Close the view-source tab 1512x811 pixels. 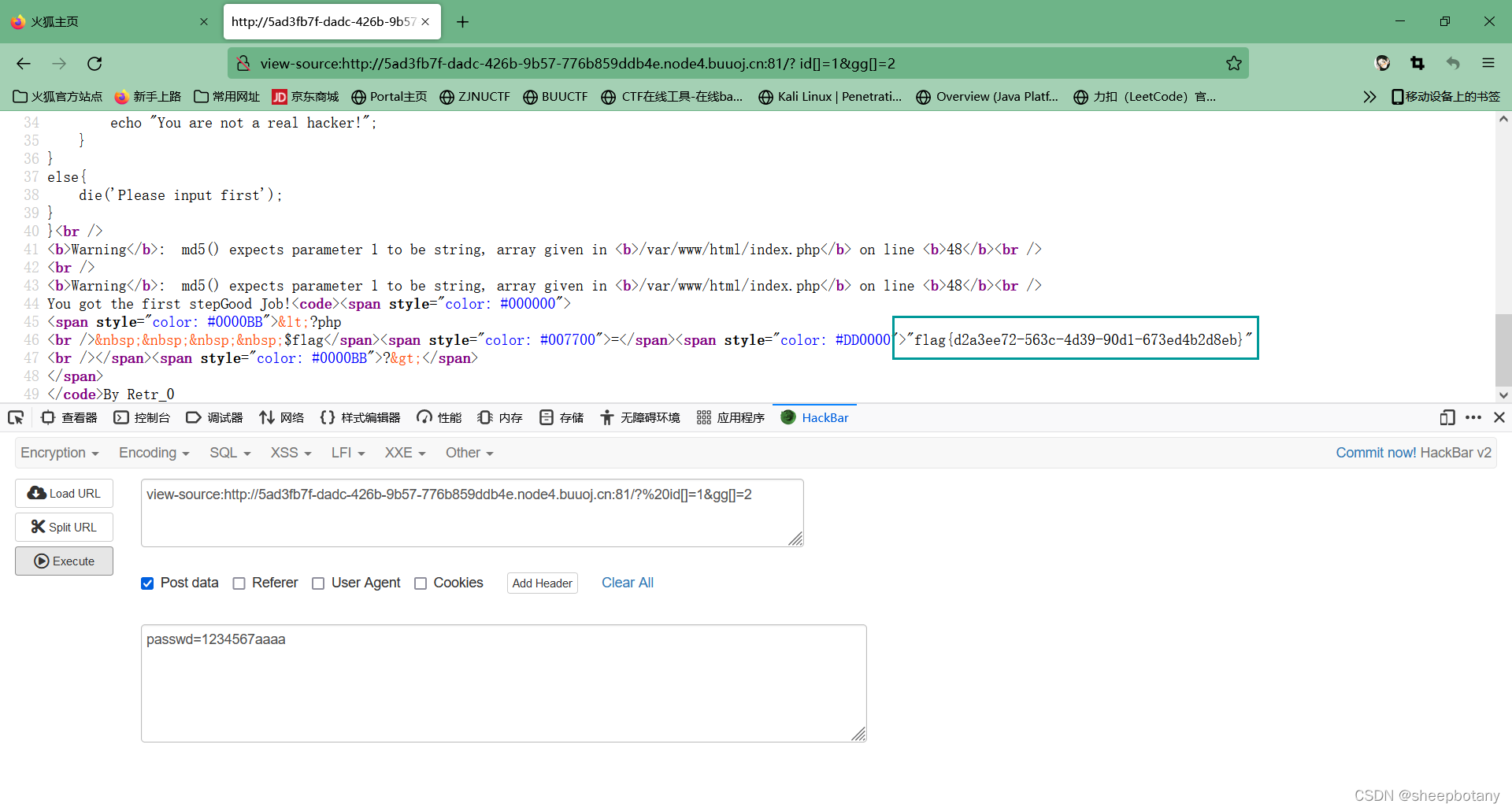click(425, 22)
